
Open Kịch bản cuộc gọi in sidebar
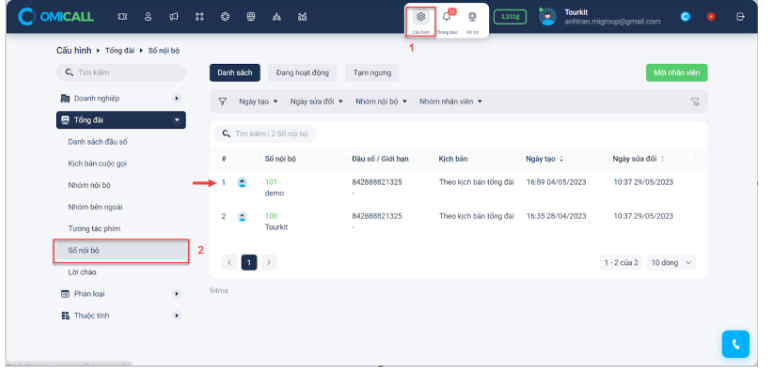coord(97,163)
